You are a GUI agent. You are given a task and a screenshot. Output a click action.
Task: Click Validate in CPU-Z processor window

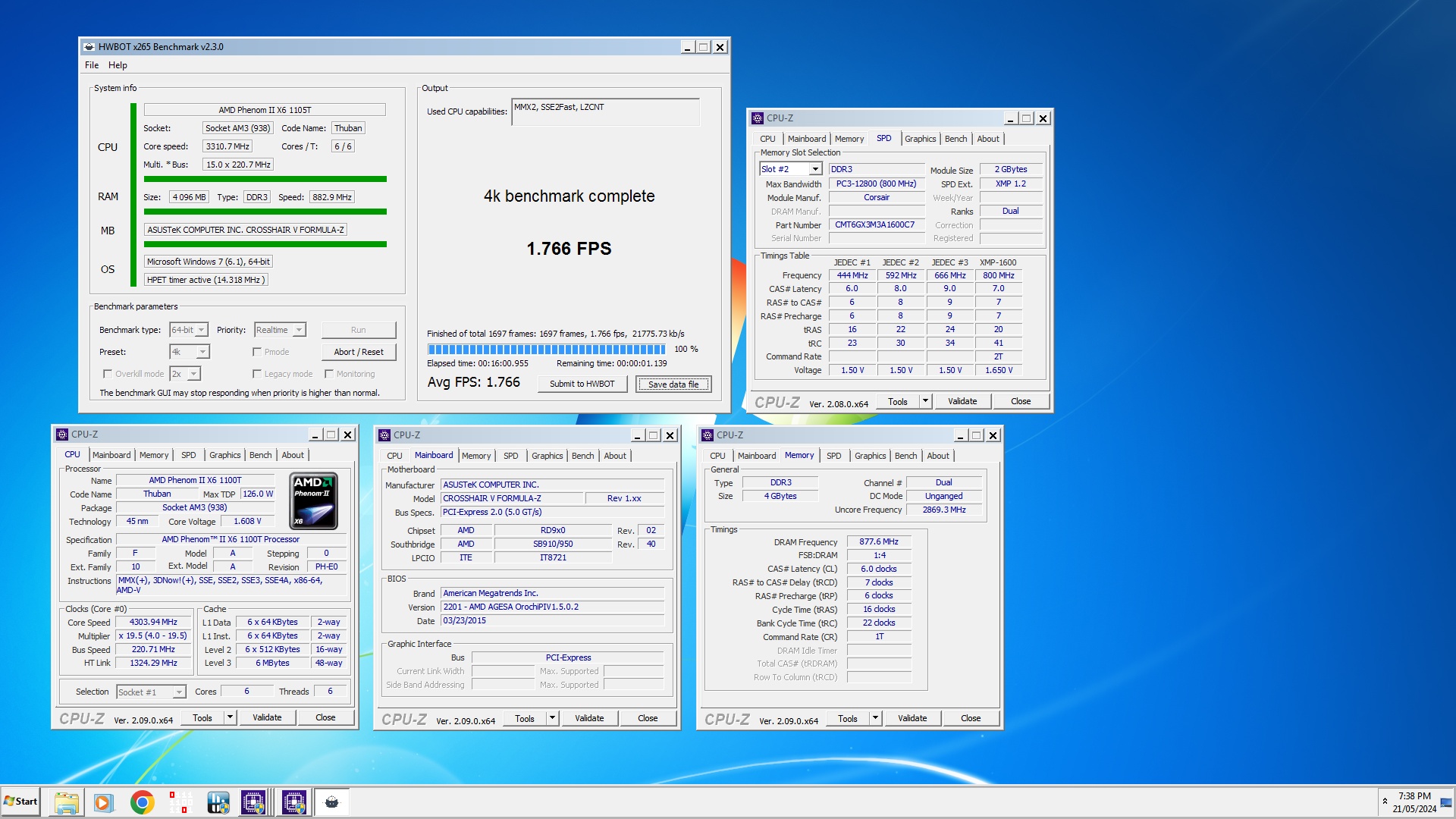point(267,717)
